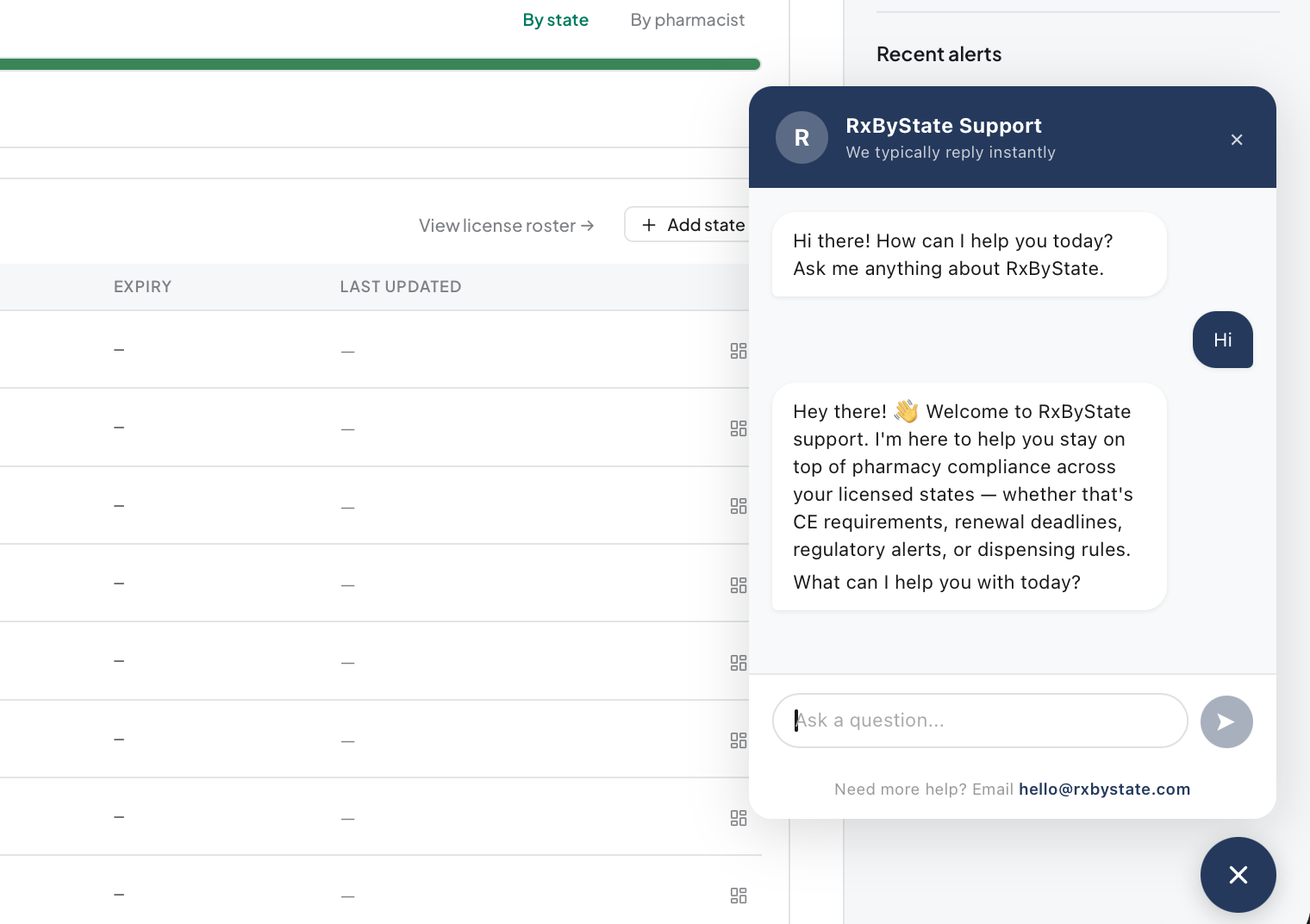The width and height of the screenshot is (1310, 924).
Task: Open the View license roster link
Action: pyautogui.click(x=506, y=225)
